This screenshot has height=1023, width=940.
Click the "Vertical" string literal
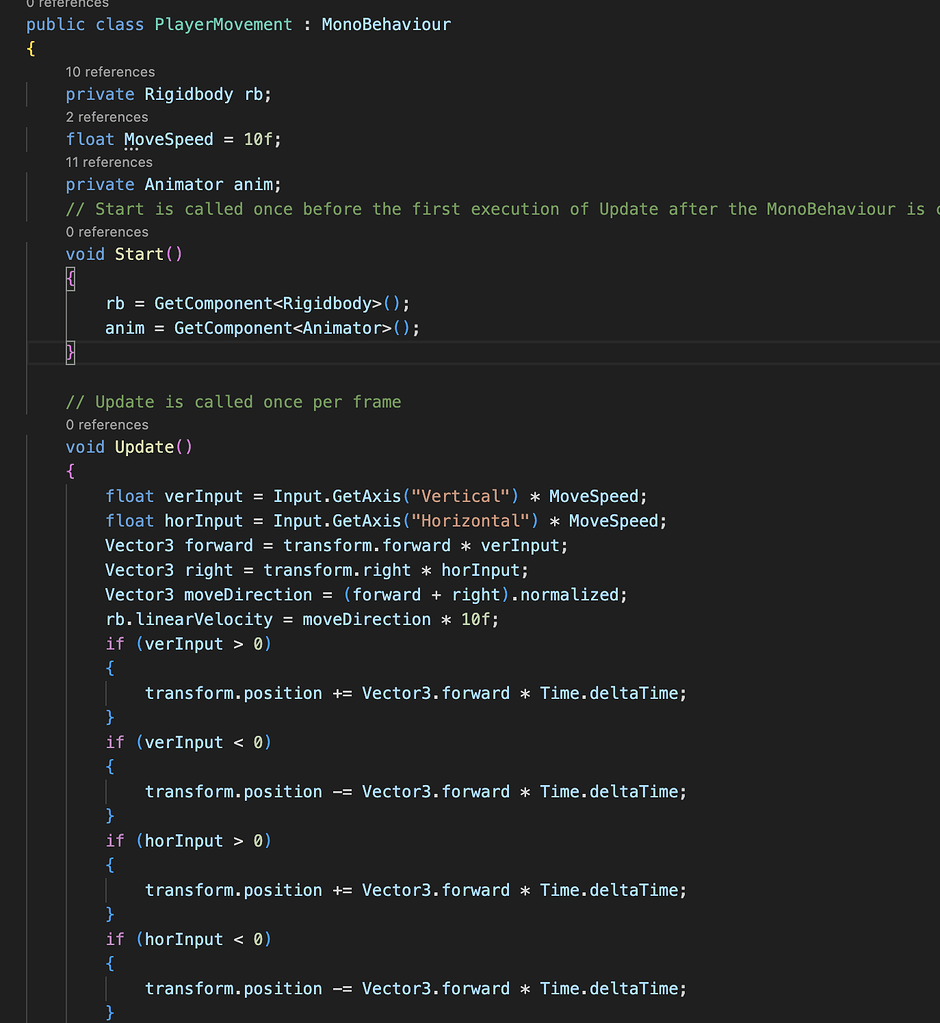[465, 496]
